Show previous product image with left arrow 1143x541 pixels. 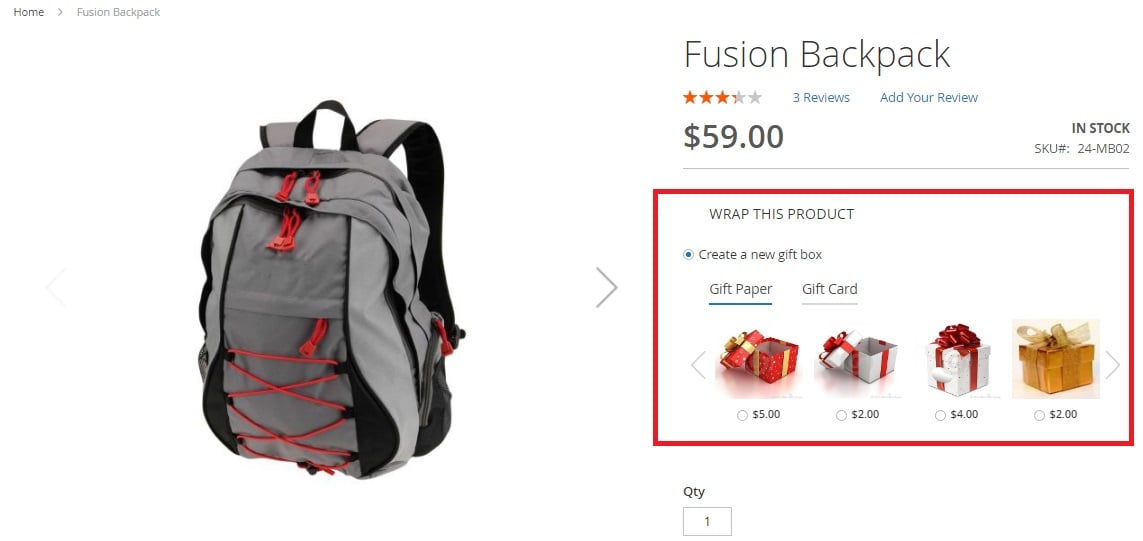coord(56,287)
